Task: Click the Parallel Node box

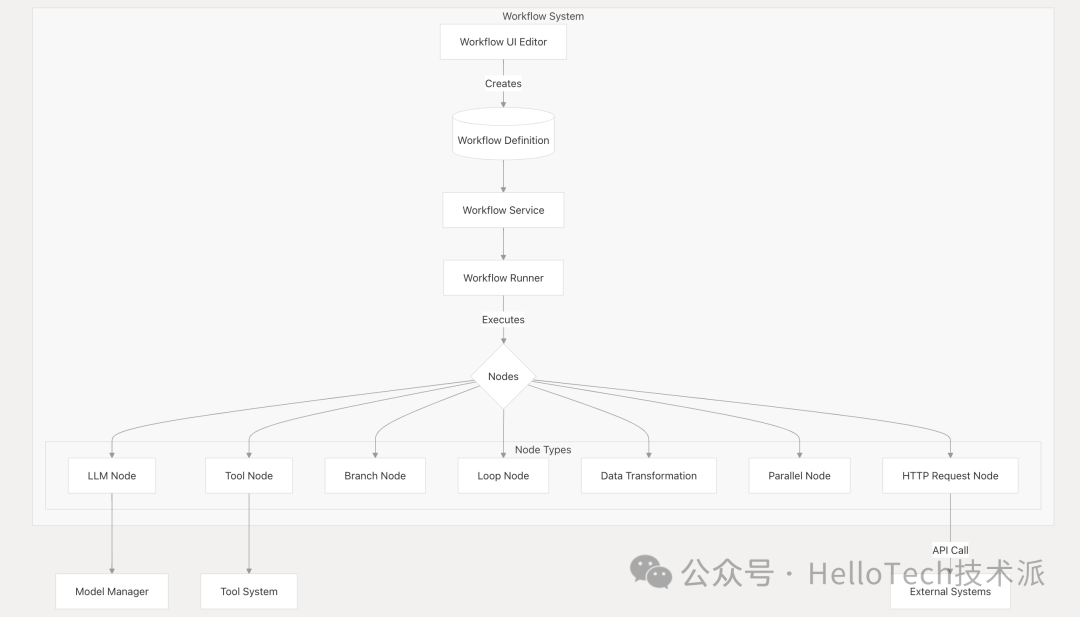Action: tap(799, 476)
